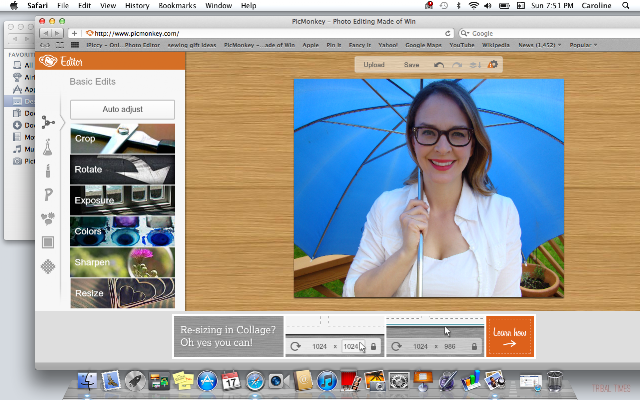Click Safari's forward navigation arrow
Viewport: 640px width, 400px height.
(x=57, y=33)
